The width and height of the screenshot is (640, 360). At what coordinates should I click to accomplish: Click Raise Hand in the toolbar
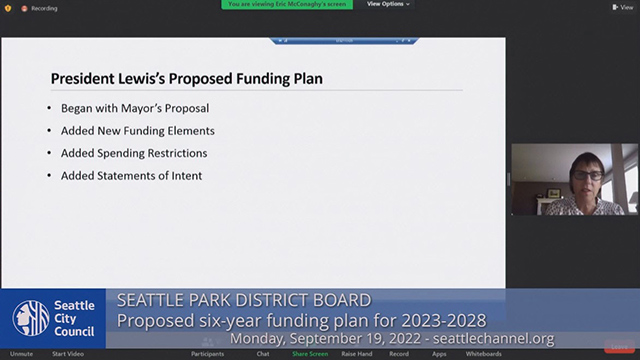(357, 354)
